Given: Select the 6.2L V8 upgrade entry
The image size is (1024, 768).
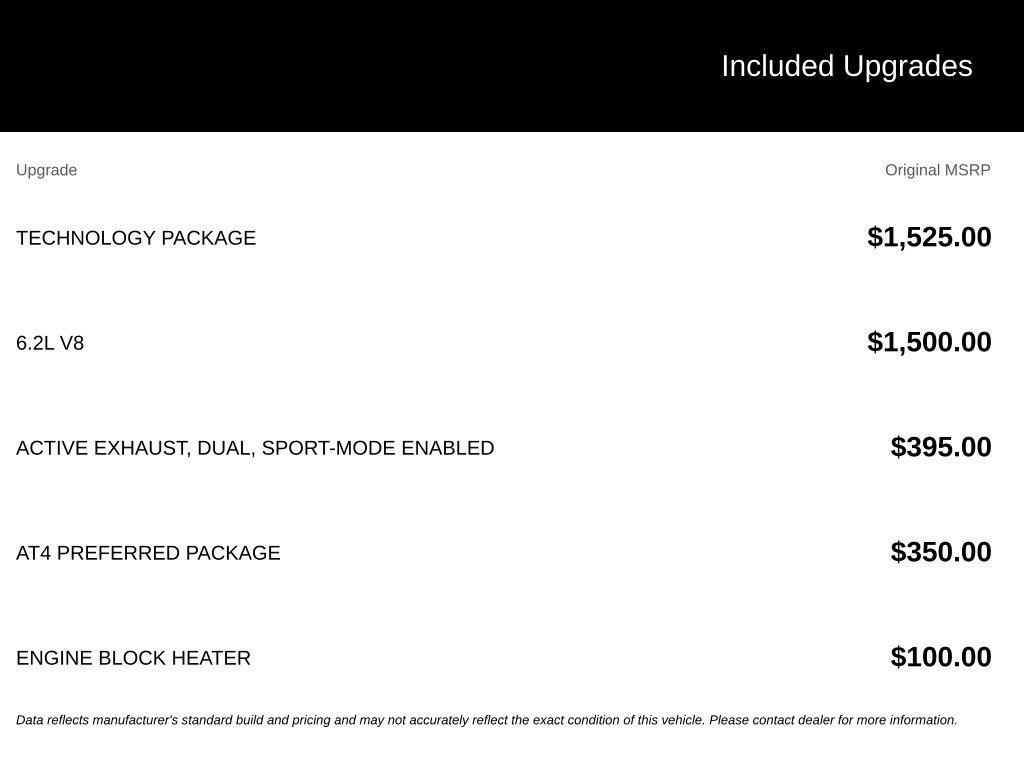Looking at the screenshot, I should coord(50,343).
